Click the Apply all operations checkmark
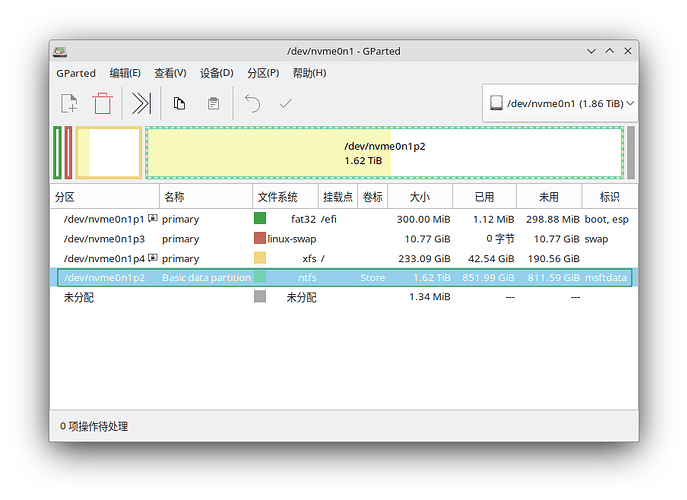The image size is (687, 500). (x=286, y=103)
